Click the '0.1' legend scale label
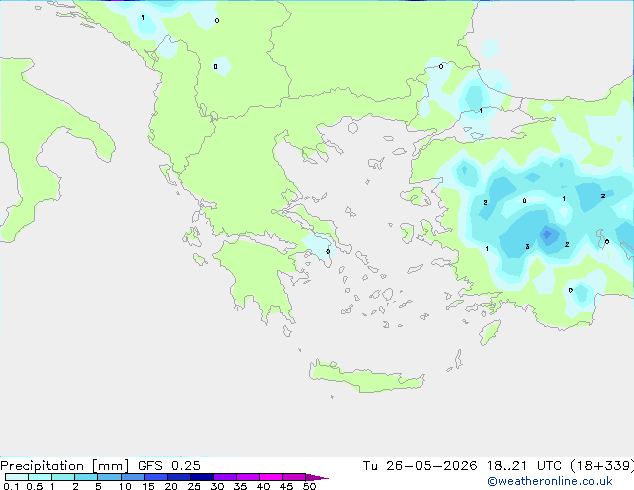The width and height of the screenshot is (634, 490). pos(11,486)
